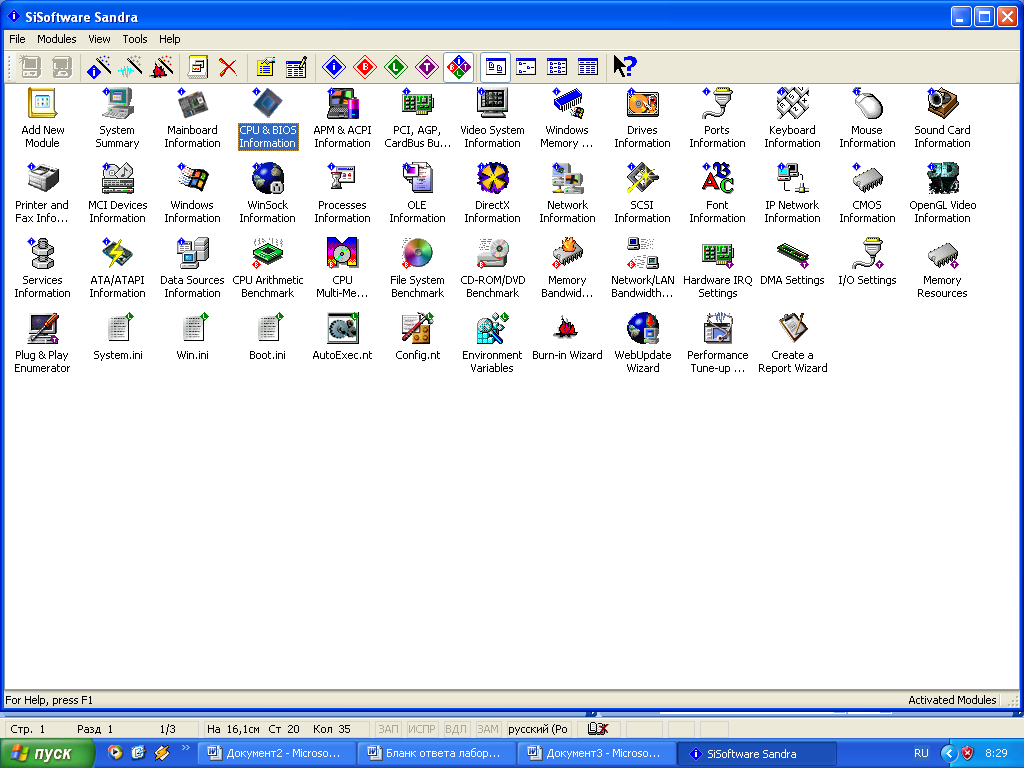Select Printer and Fax Info module

pos(42,194)
